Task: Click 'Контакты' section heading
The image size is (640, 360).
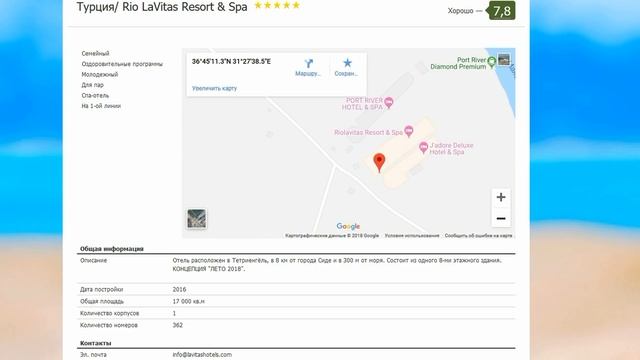Action: (96, 343)
